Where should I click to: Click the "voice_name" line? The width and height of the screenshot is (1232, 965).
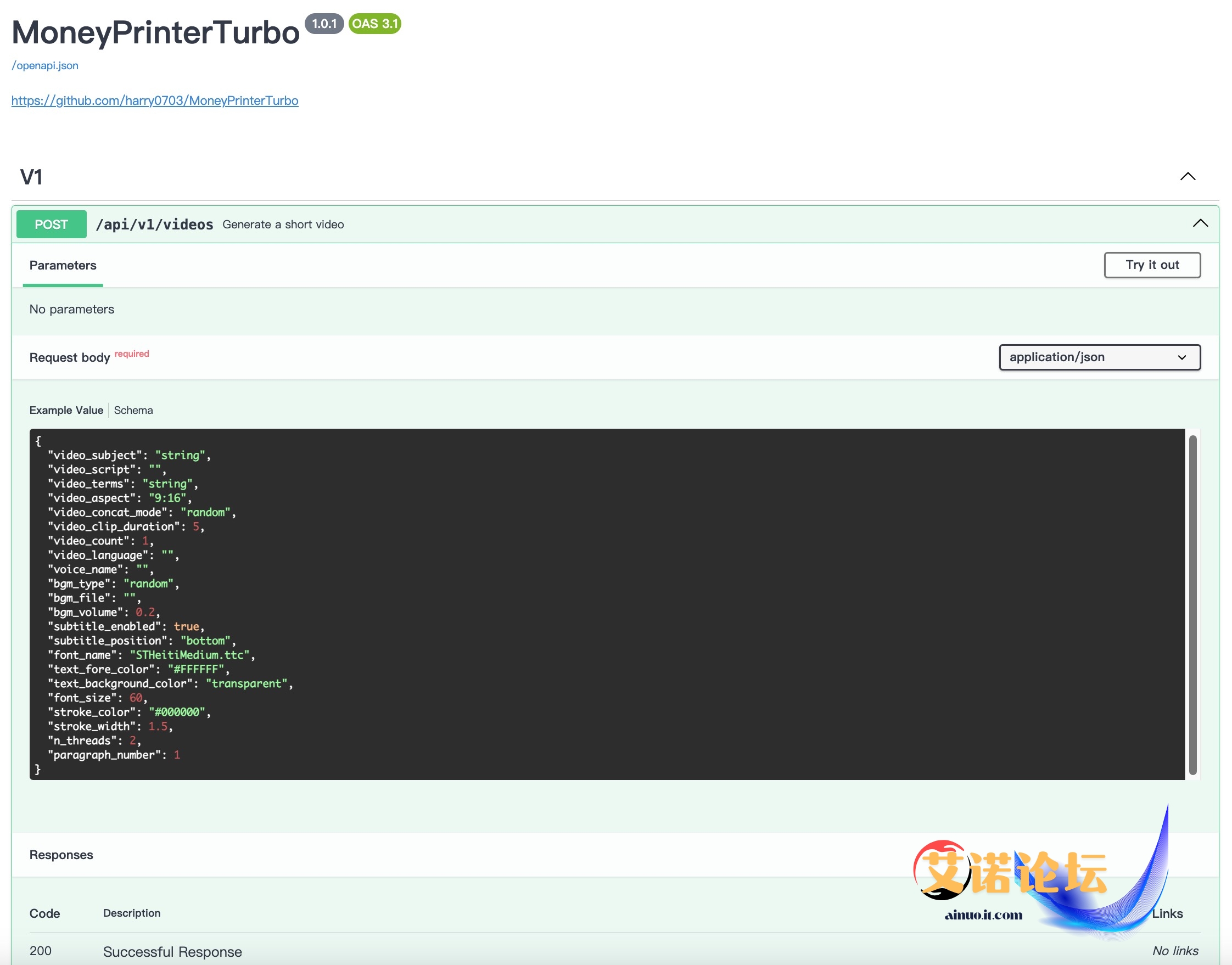100,570
